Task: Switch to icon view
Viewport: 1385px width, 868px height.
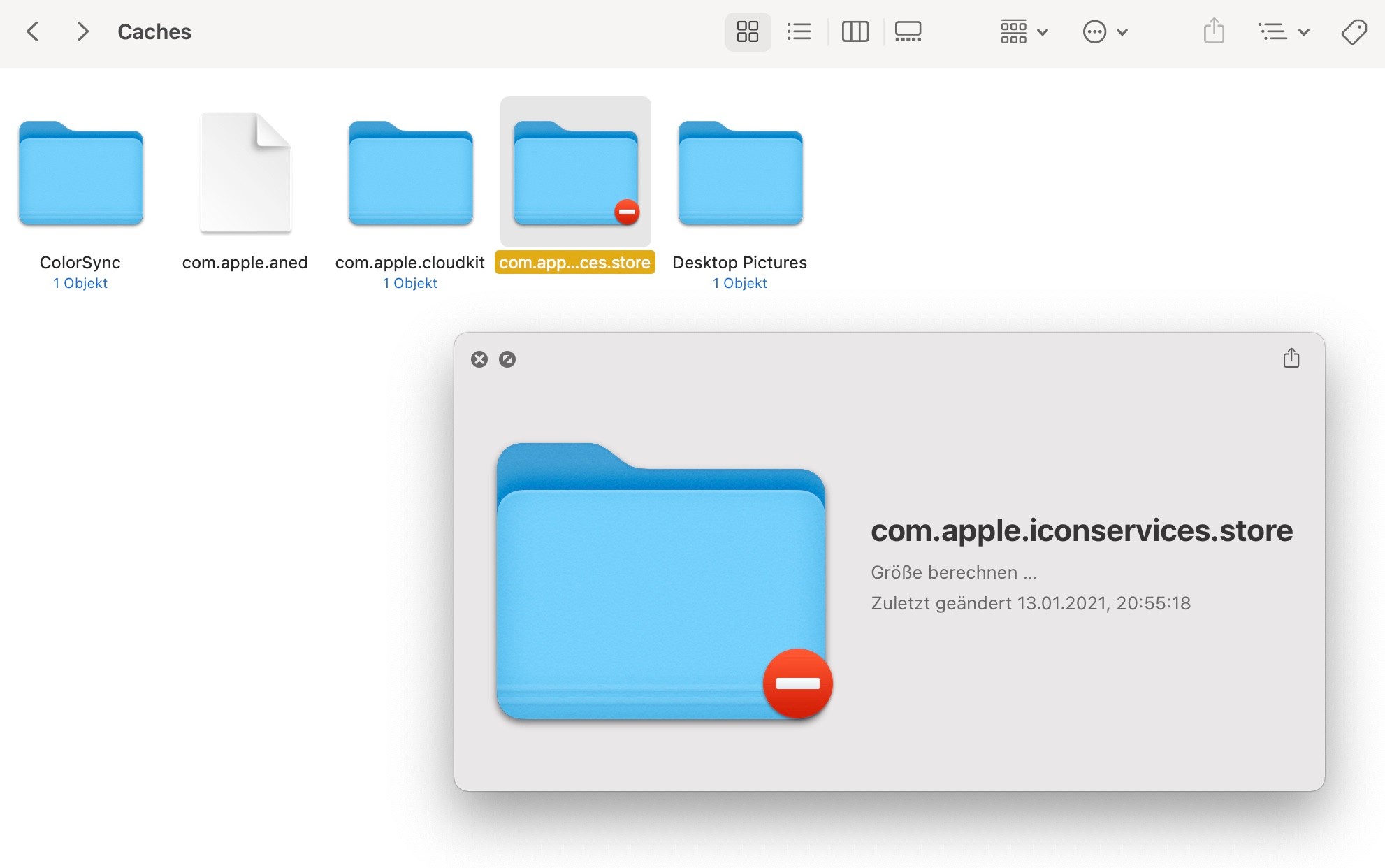Action: 747,31
